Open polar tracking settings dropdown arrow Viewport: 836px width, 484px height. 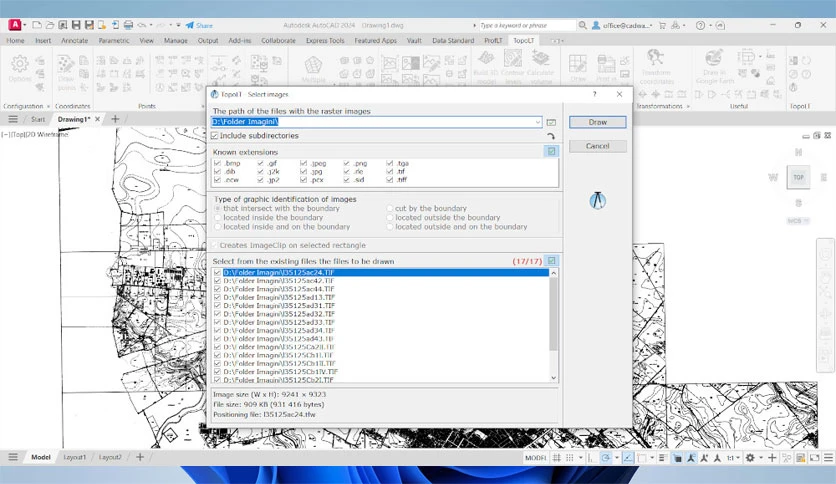pos(617,457)
